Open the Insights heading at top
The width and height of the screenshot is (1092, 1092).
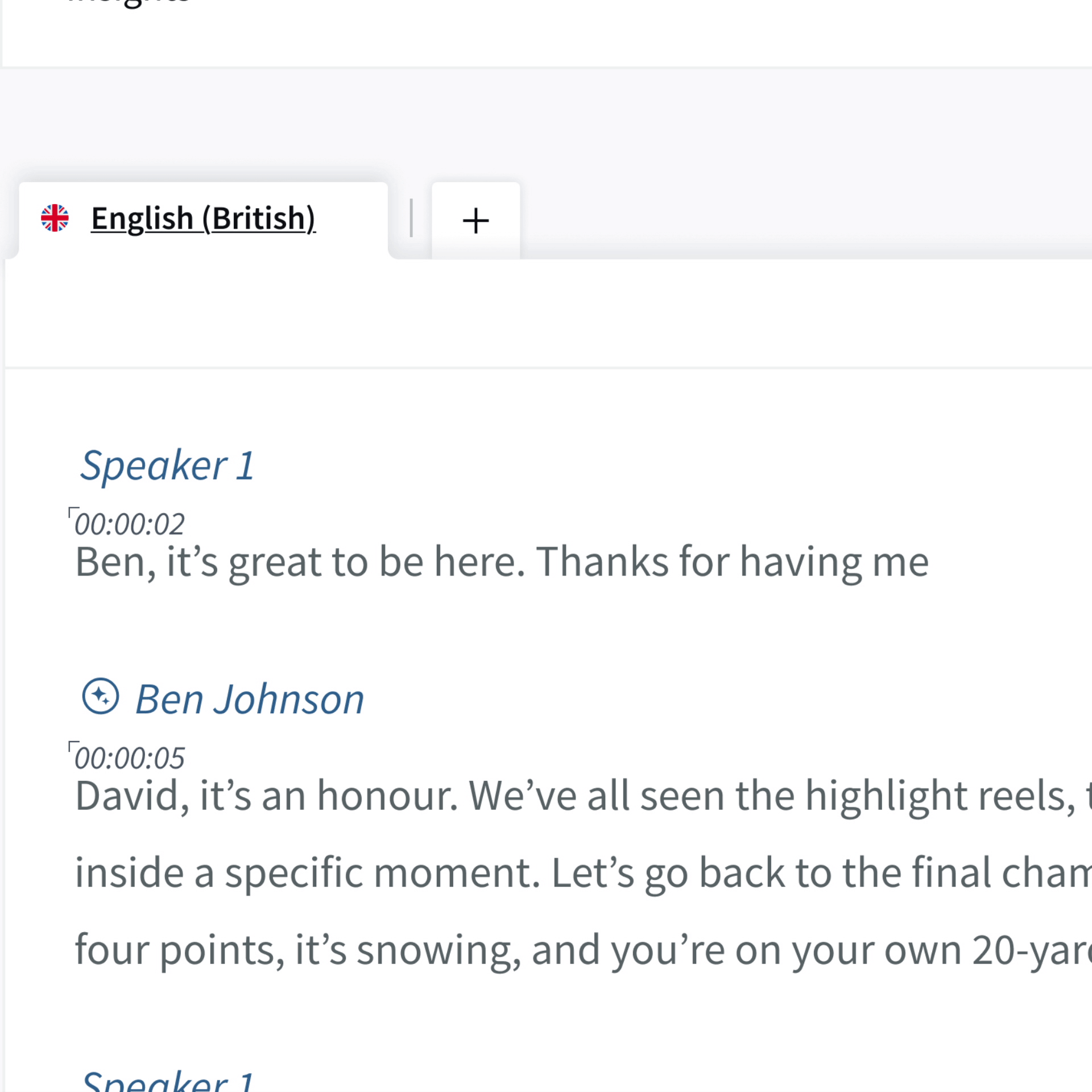coord(128,3)
